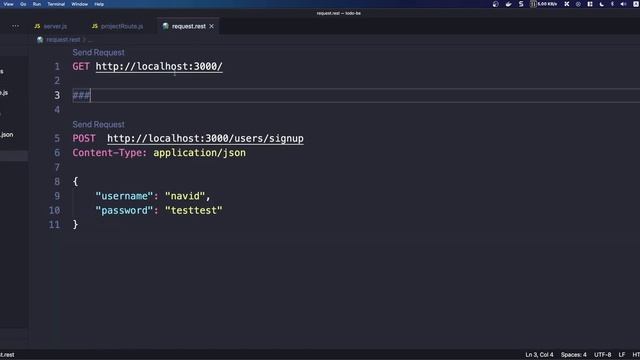Switch to the server.js tab
The image size is (640, 360).
pos(51,26)
